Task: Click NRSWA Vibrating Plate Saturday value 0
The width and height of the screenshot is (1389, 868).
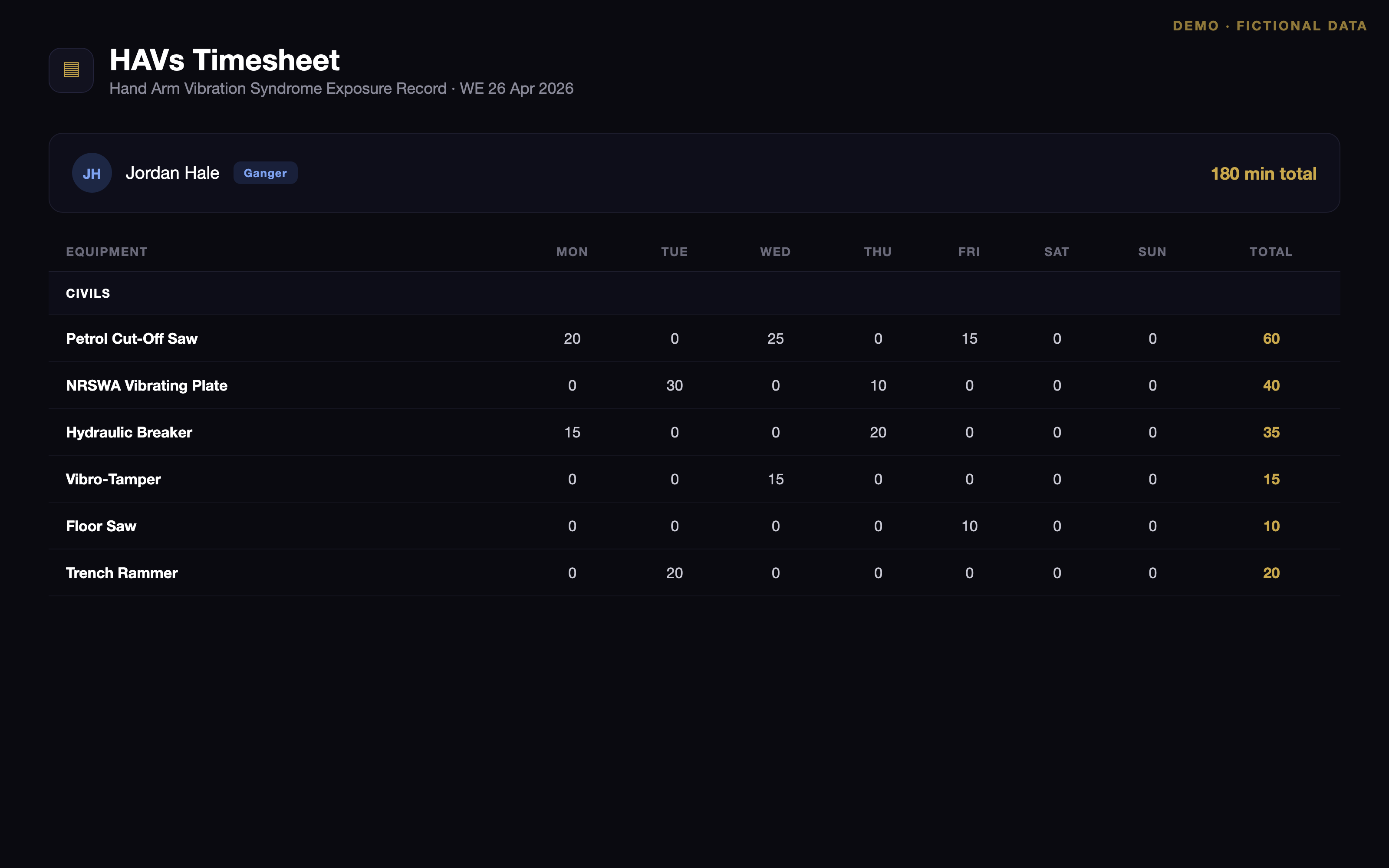Action: 1057,385
